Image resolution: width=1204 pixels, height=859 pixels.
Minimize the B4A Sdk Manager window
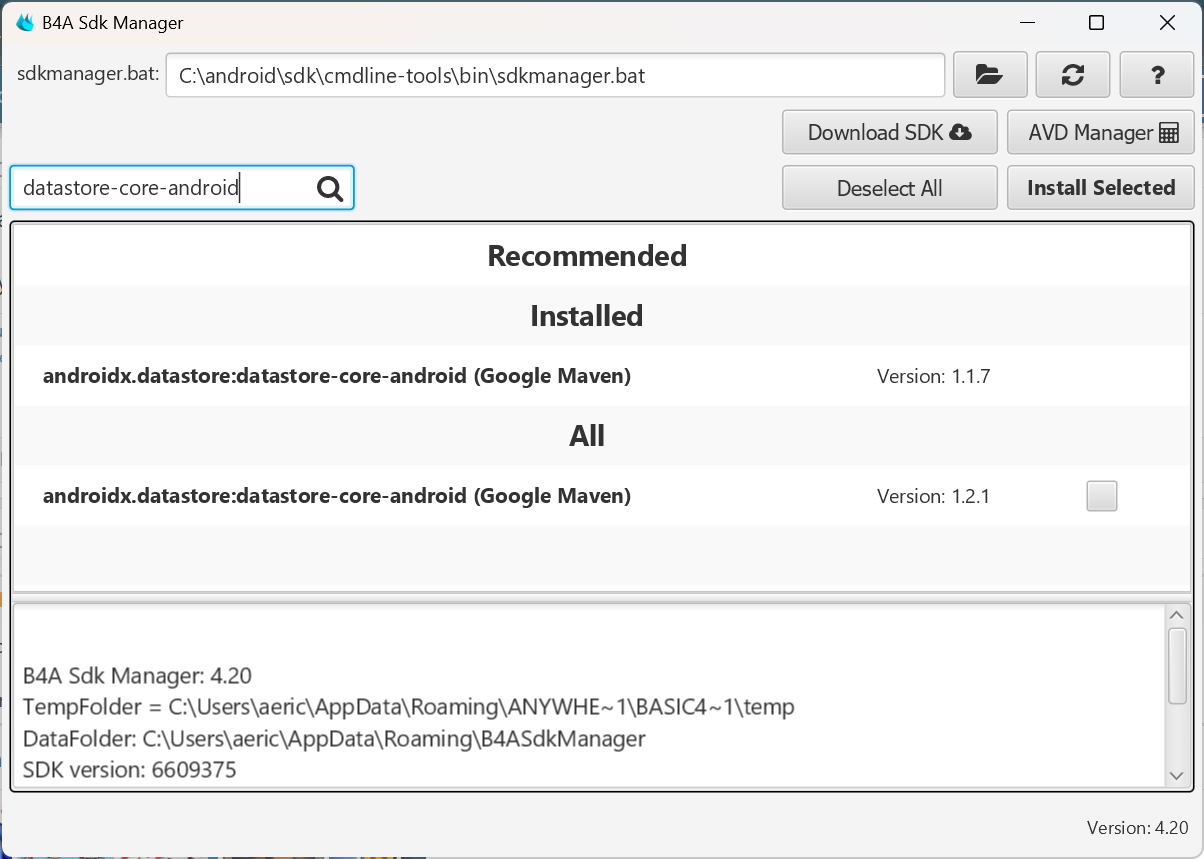[x=1026, y=22]
